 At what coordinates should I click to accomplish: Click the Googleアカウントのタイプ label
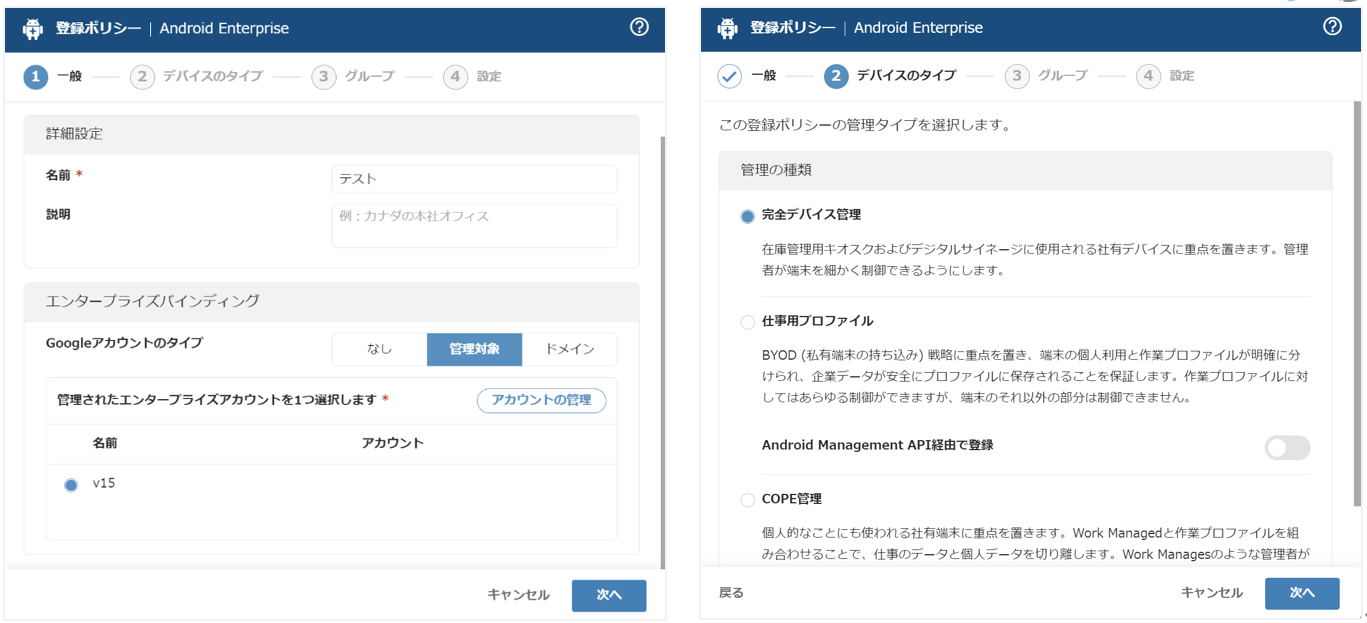point(124,343)
